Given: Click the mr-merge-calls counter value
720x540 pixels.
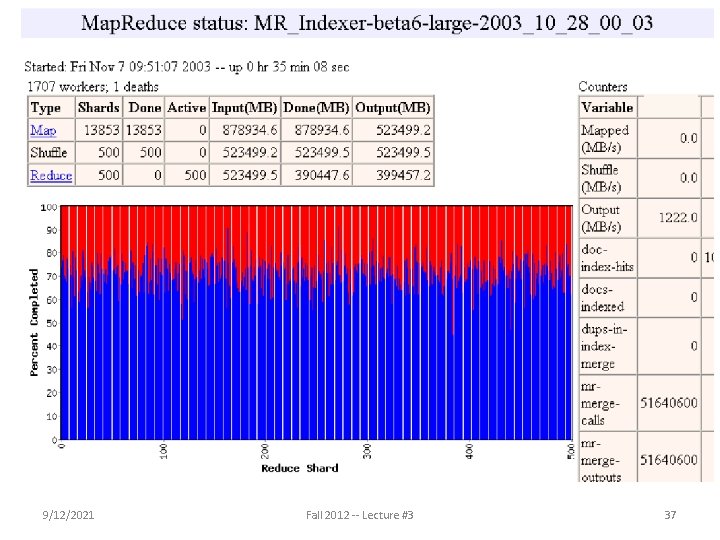Looking at the screenshot, I should 669,403.
